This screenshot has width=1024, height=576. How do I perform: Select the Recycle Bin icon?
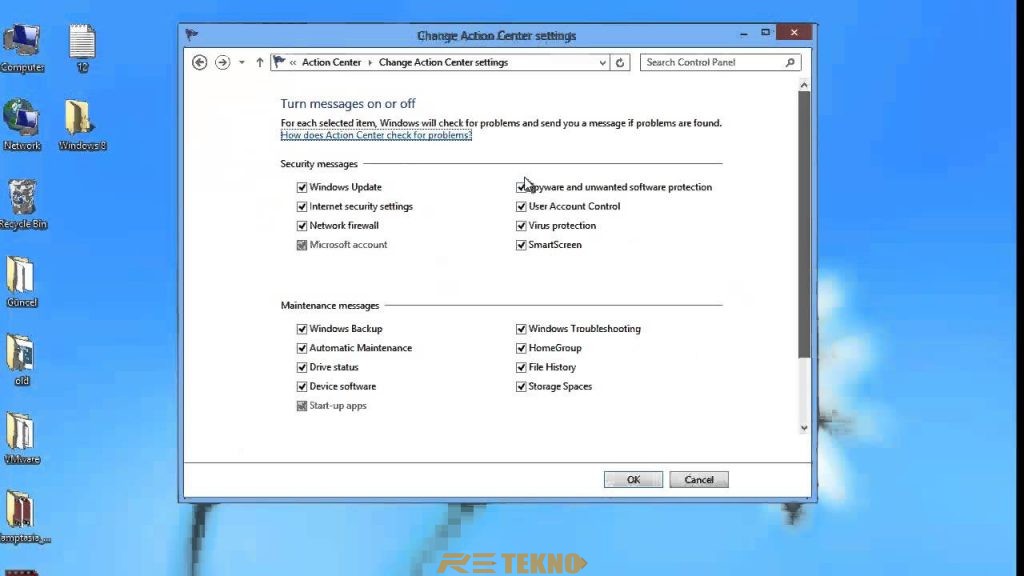[x=23, y=204]
